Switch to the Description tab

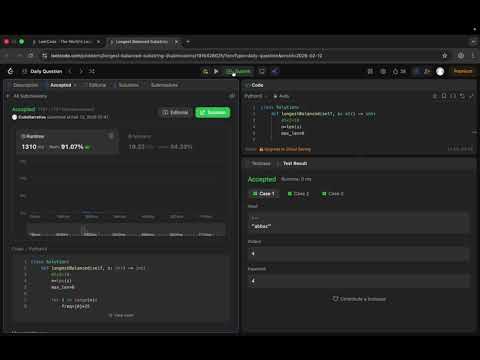(x=25, y=85)
